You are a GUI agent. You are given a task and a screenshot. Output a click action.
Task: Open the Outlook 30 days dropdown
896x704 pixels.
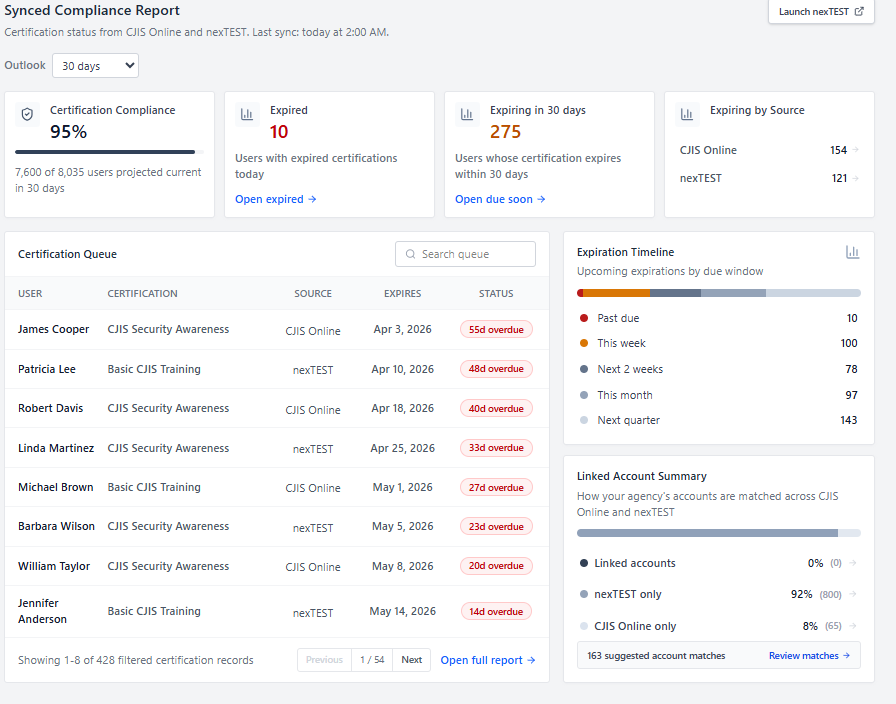[95, 66]
